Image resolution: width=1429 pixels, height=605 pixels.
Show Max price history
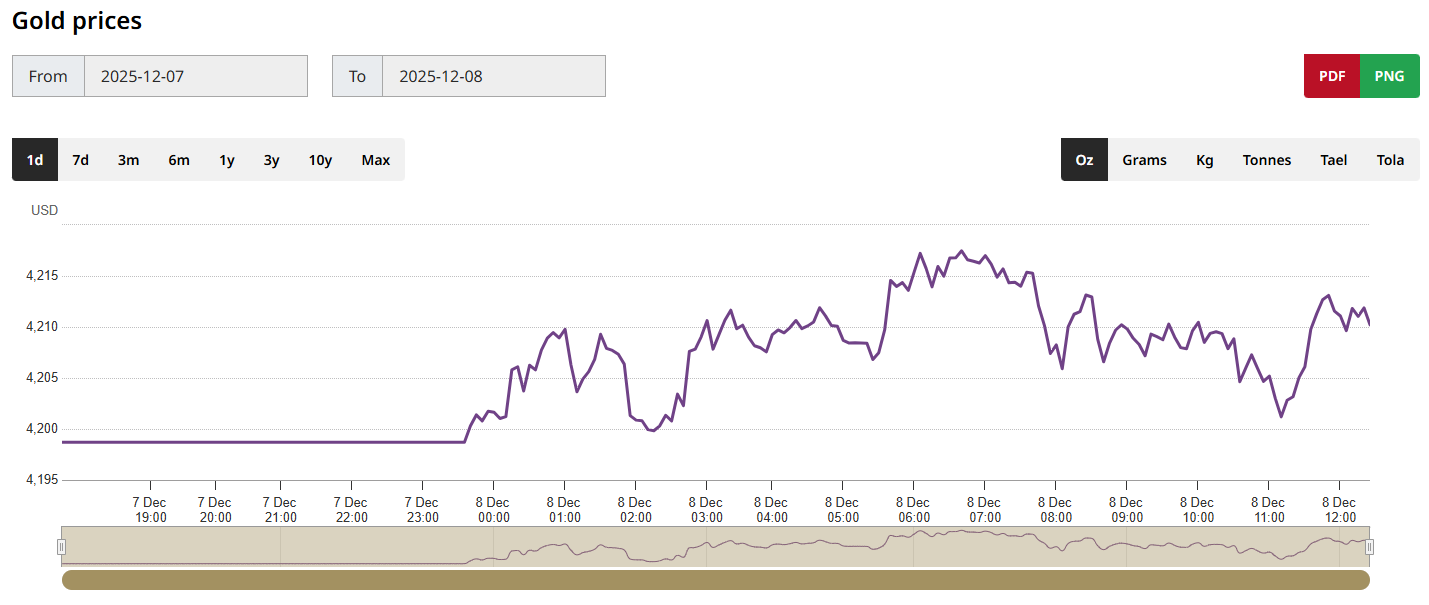pos(376,160)
